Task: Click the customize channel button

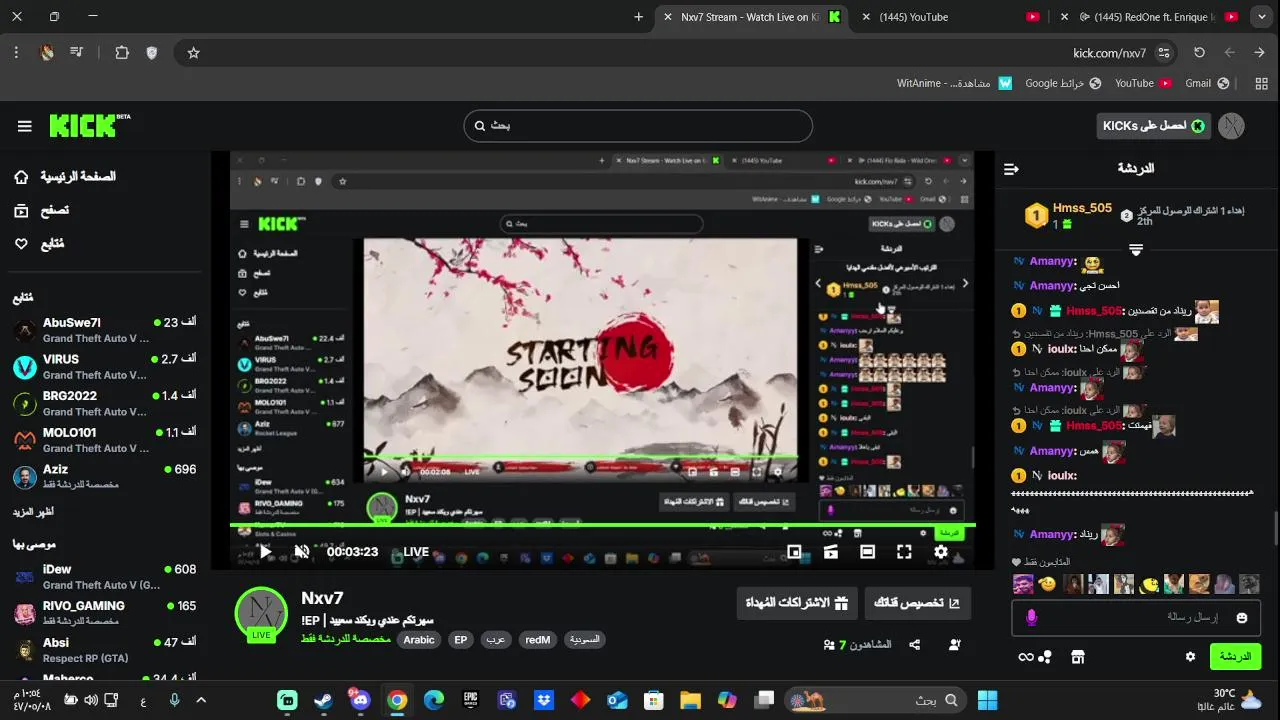Action: click(917, 603)
